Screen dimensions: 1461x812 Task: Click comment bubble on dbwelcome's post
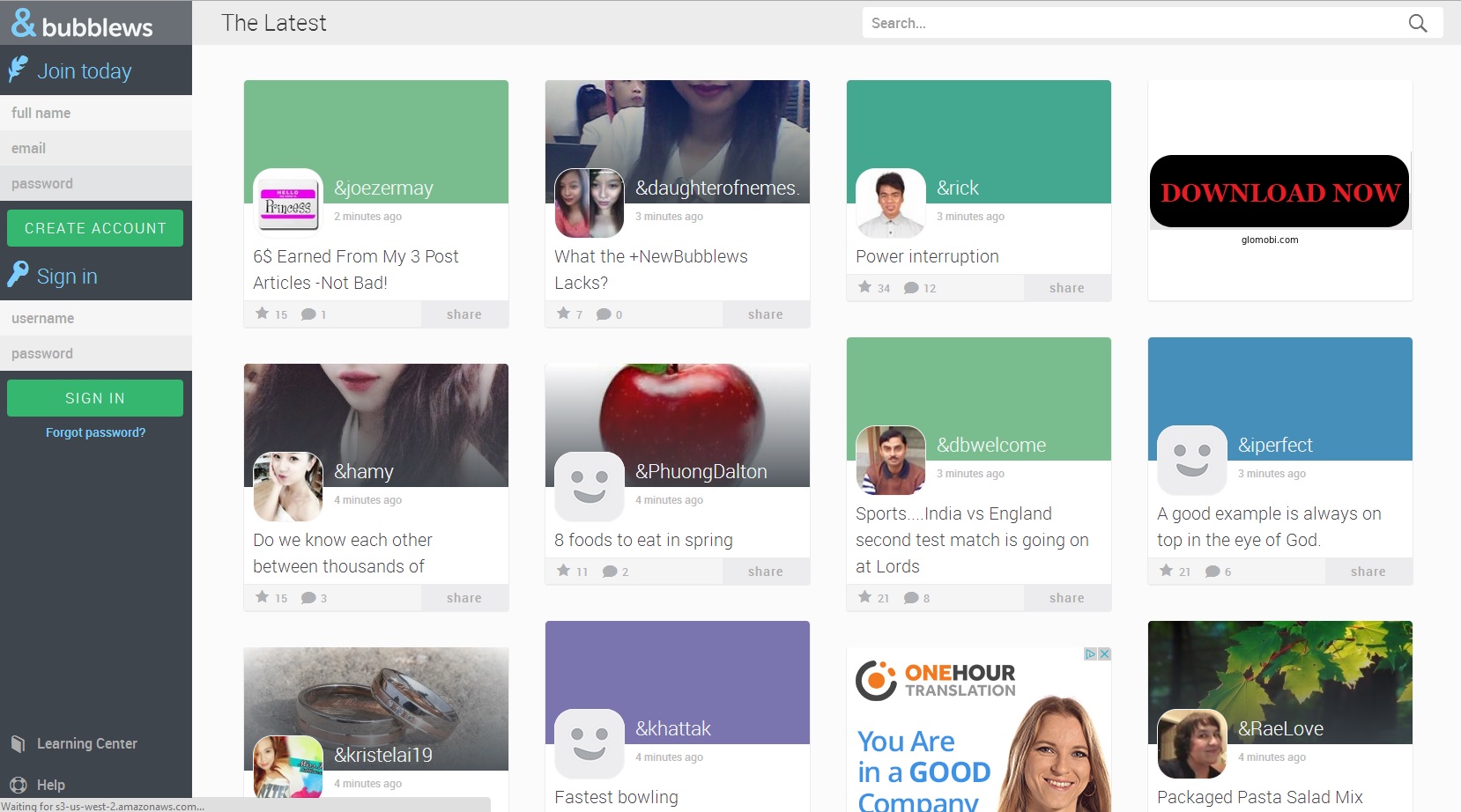pyautogui.click(x=911, y=597)
